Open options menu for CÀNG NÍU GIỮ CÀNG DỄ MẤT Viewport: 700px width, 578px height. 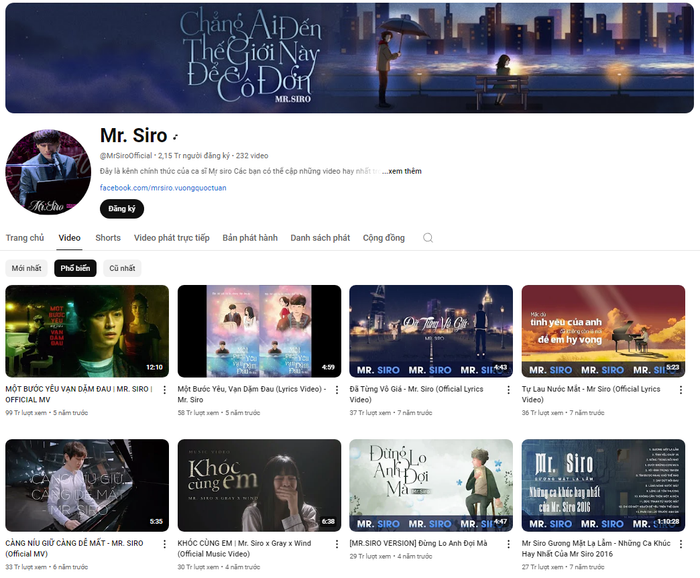click(x=165, y=544)
